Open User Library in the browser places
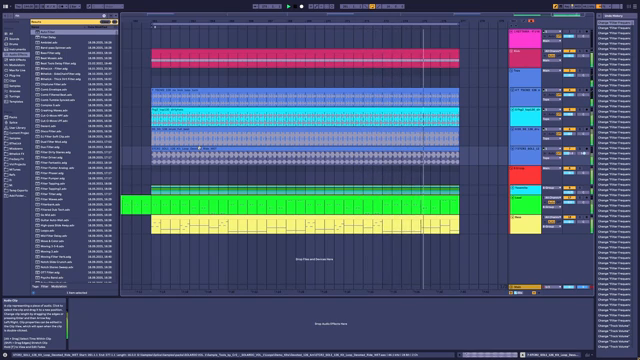The image size is (640, 360). (17, 128)
